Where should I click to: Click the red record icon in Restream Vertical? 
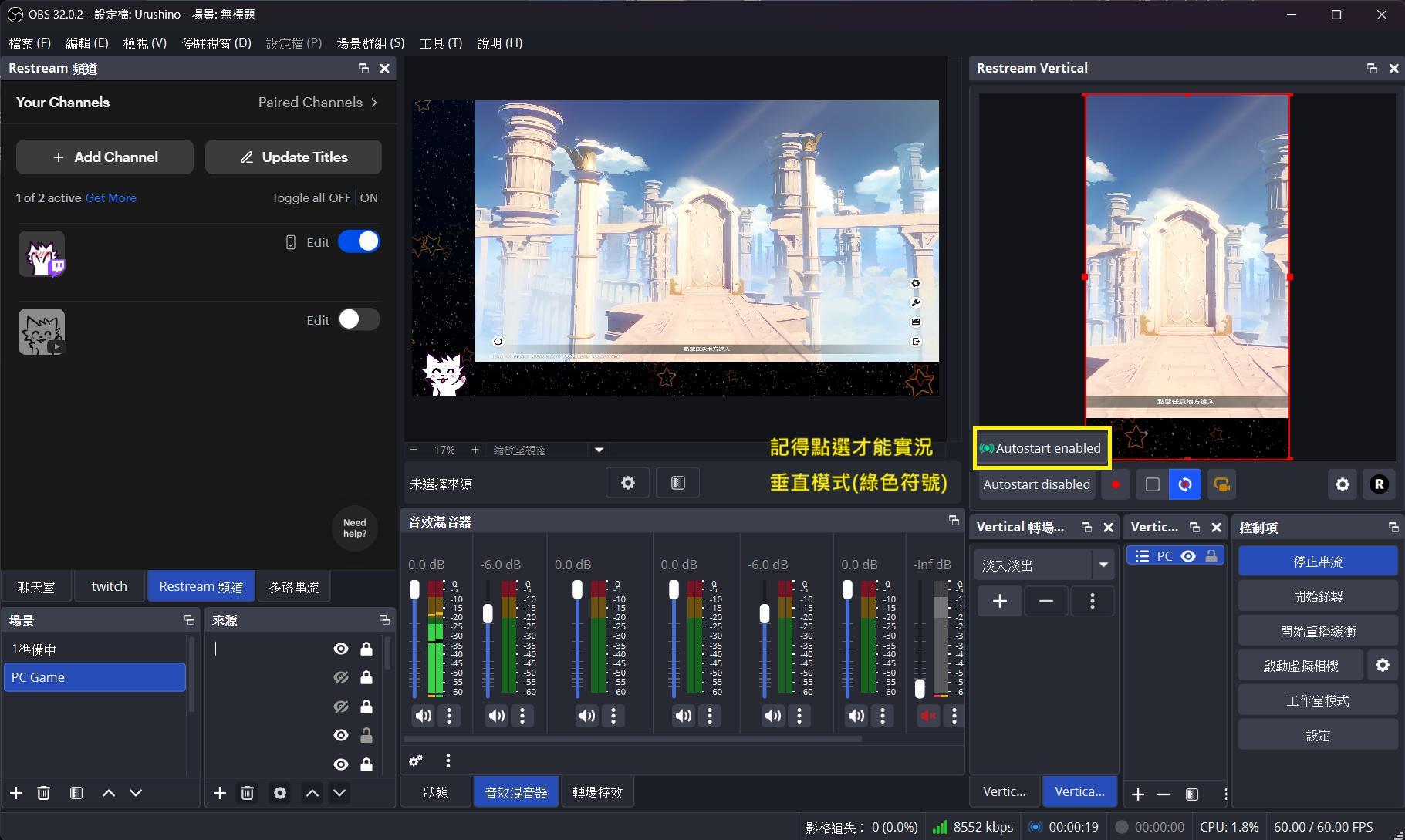click(1115, 484)
